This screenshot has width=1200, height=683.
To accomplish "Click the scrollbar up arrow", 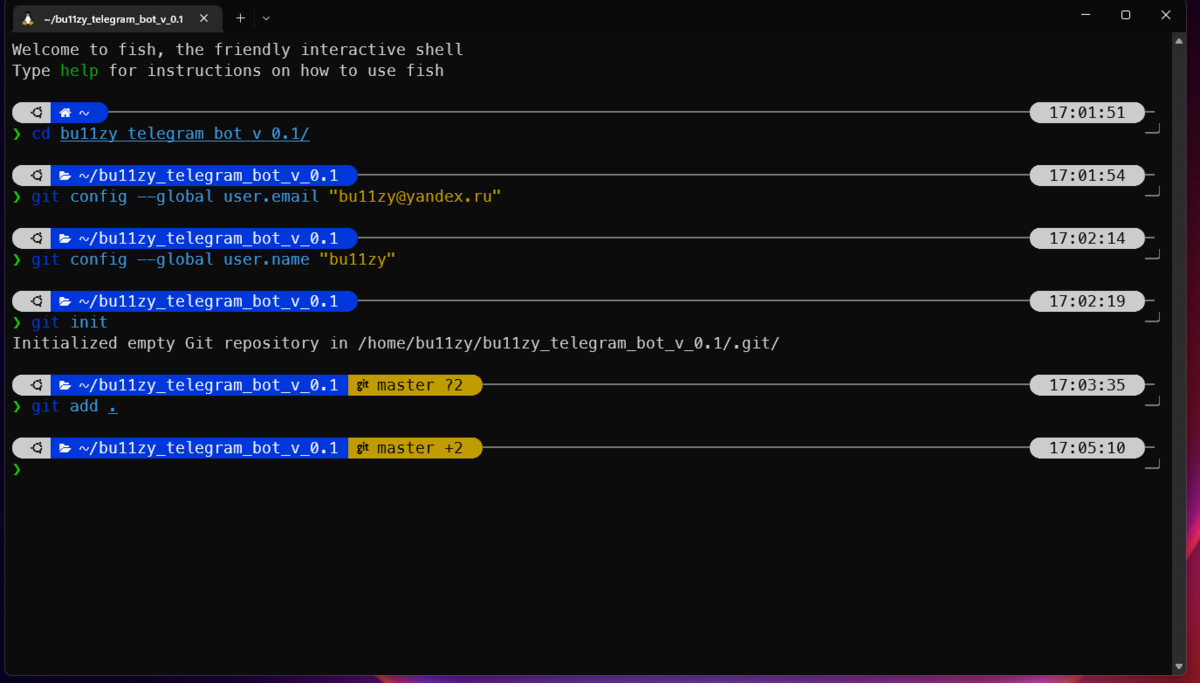I will point(1179,43).
